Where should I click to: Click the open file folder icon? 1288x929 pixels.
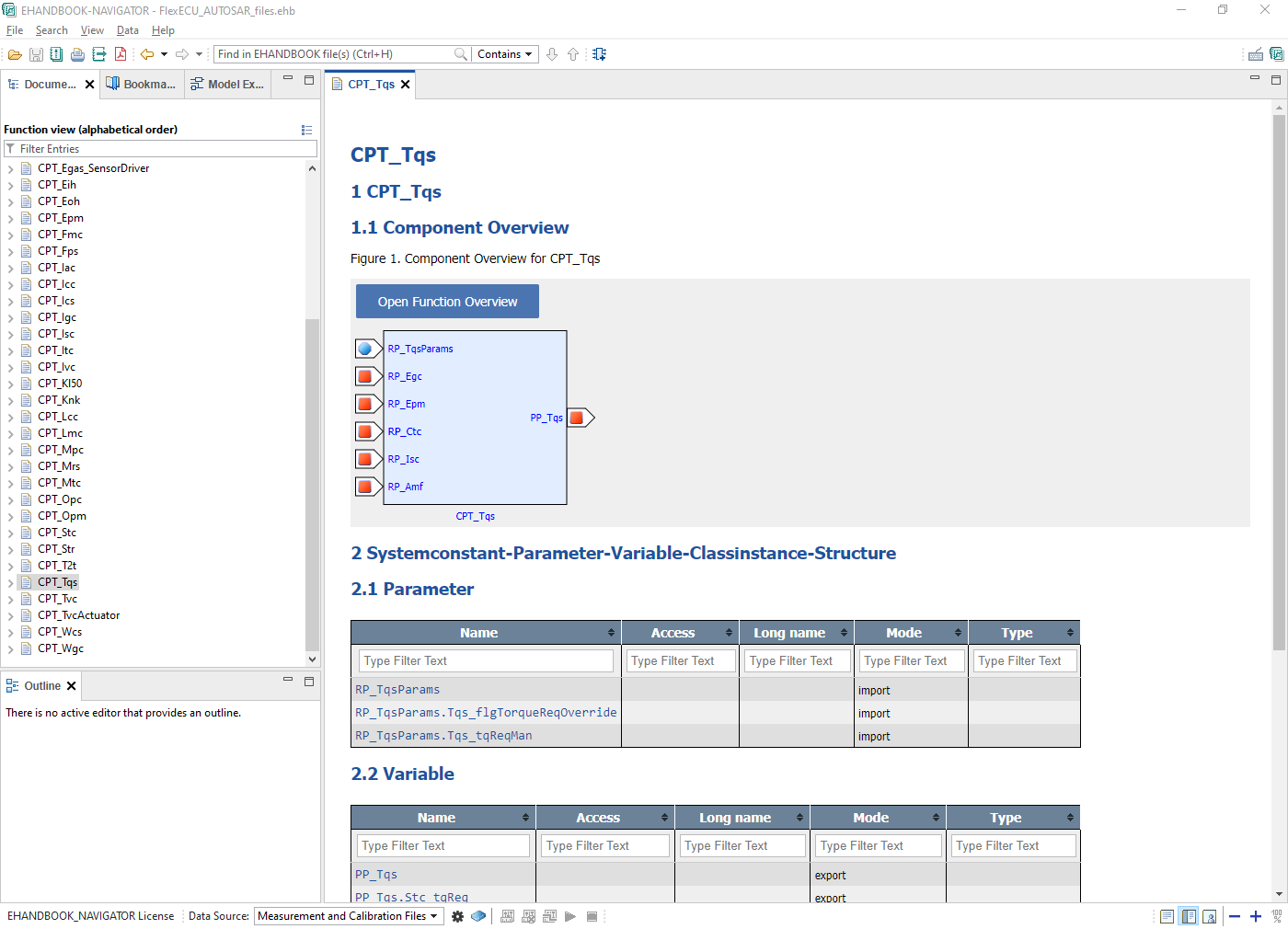[15, 54]
